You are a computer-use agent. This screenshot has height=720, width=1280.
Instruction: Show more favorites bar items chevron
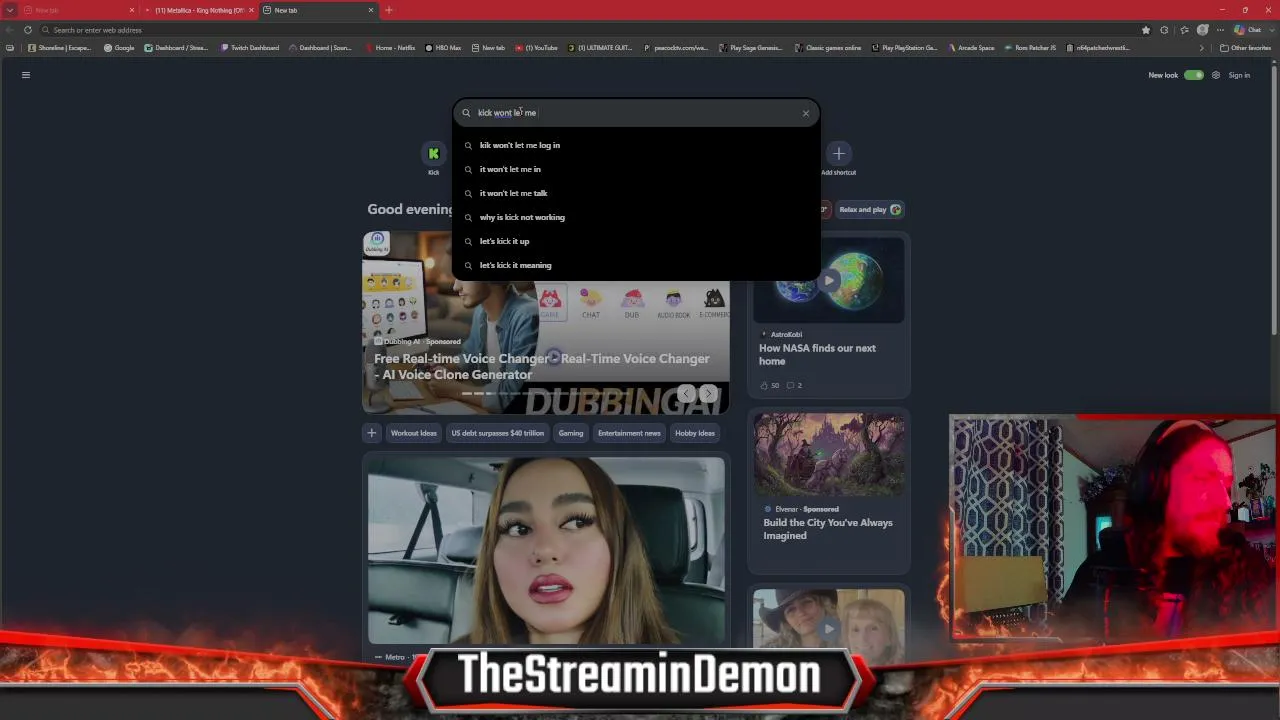1202,48
